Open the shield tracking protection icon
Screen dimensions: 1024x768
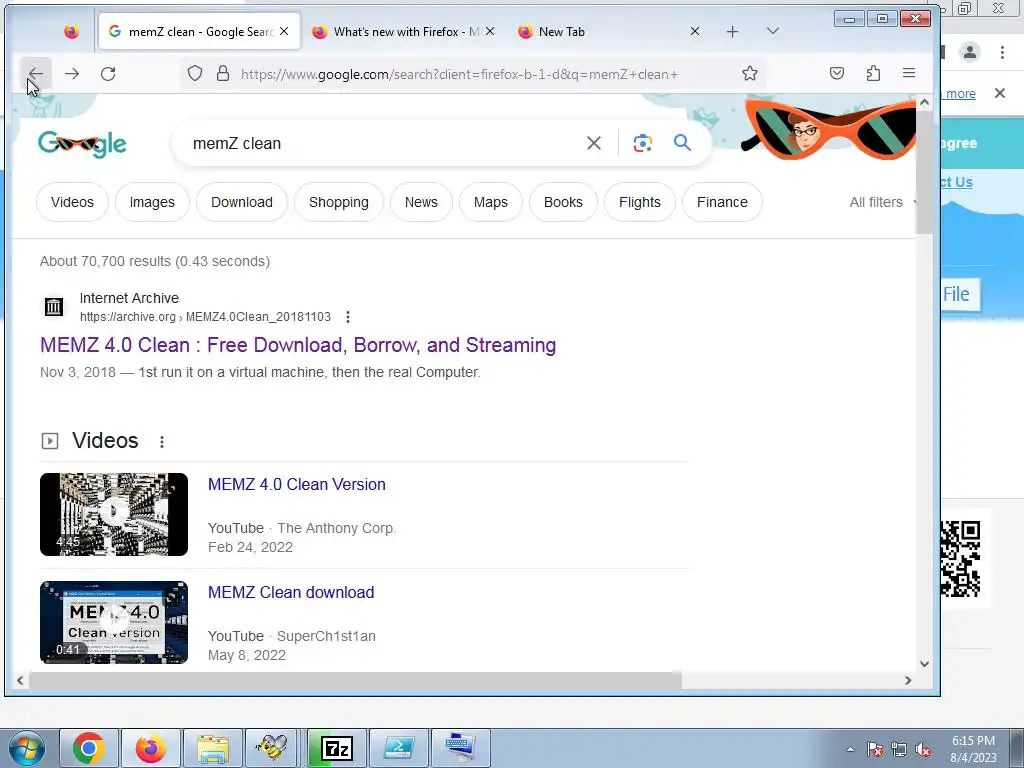coord(195,73)
